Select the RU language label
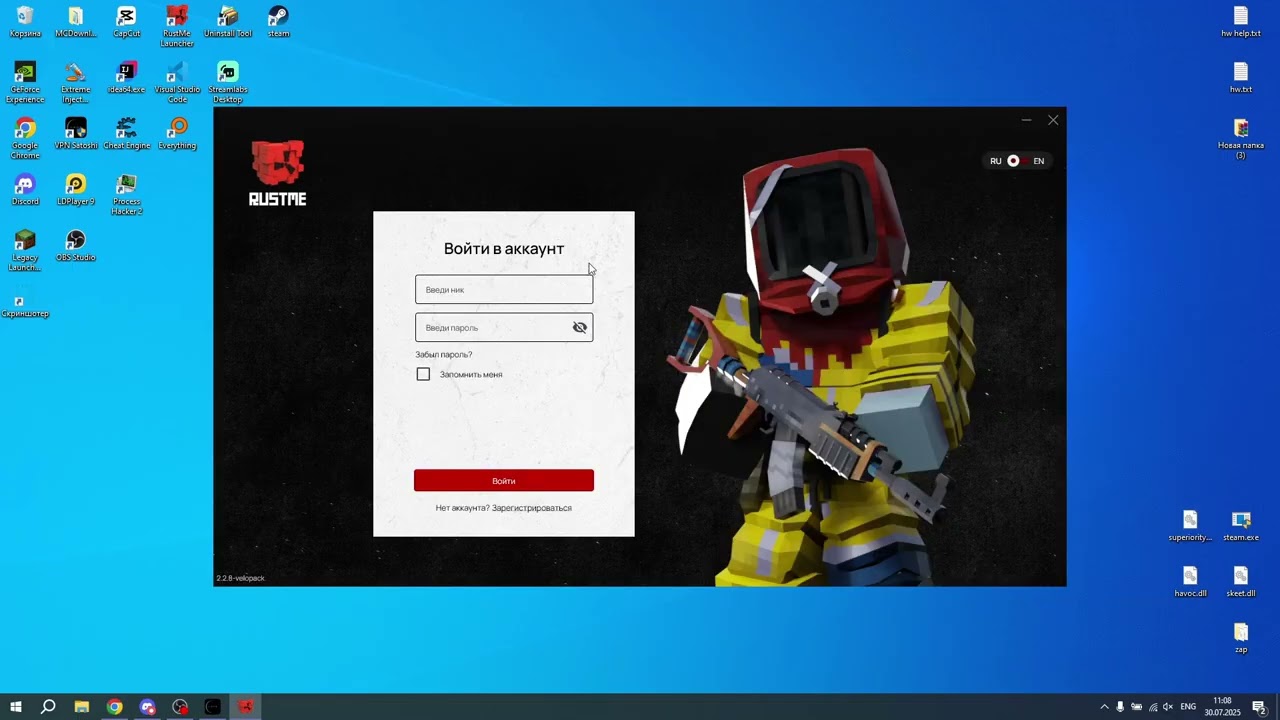 (996, 161)
